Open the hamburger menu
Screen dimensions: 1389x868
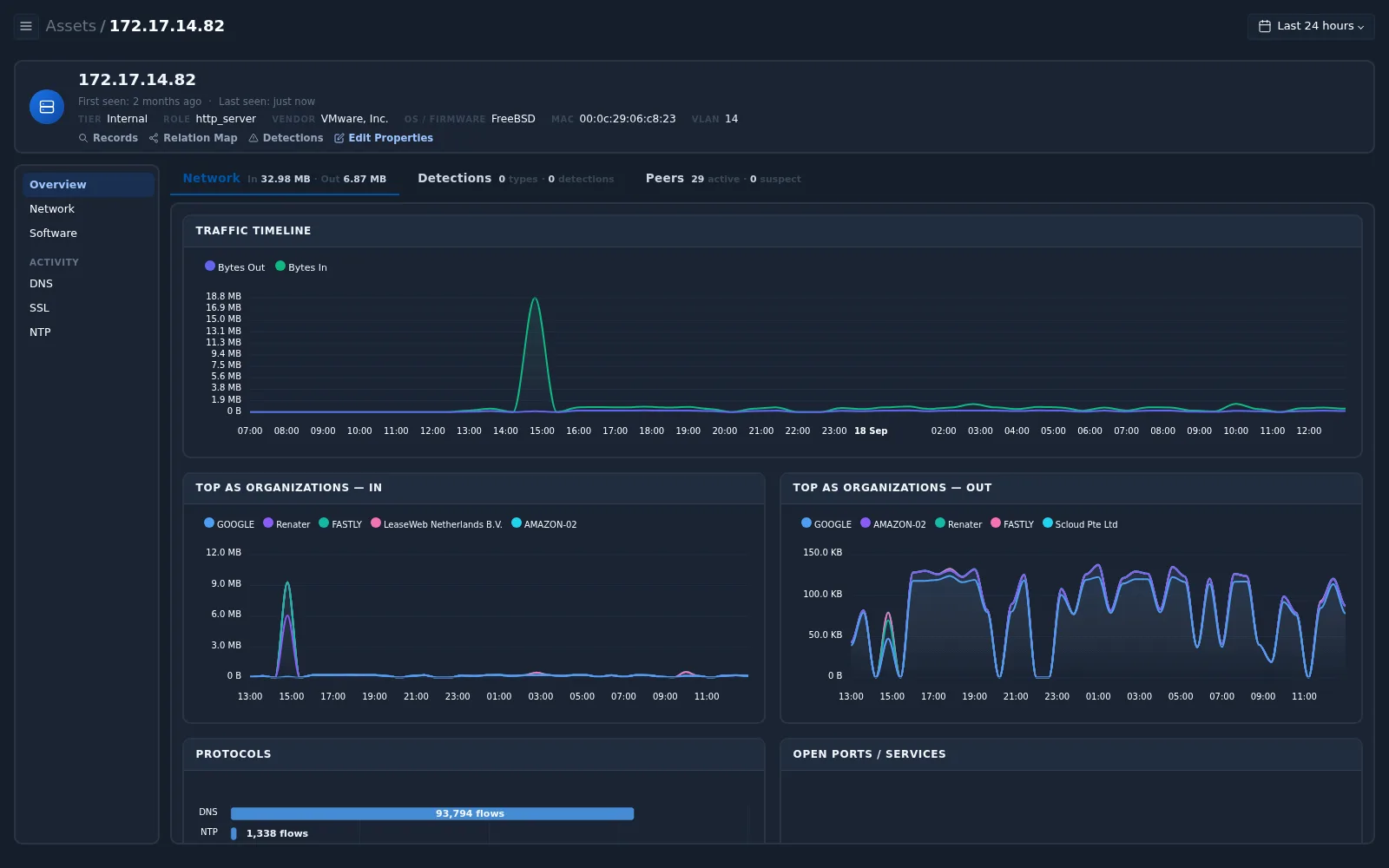(26, 26)
